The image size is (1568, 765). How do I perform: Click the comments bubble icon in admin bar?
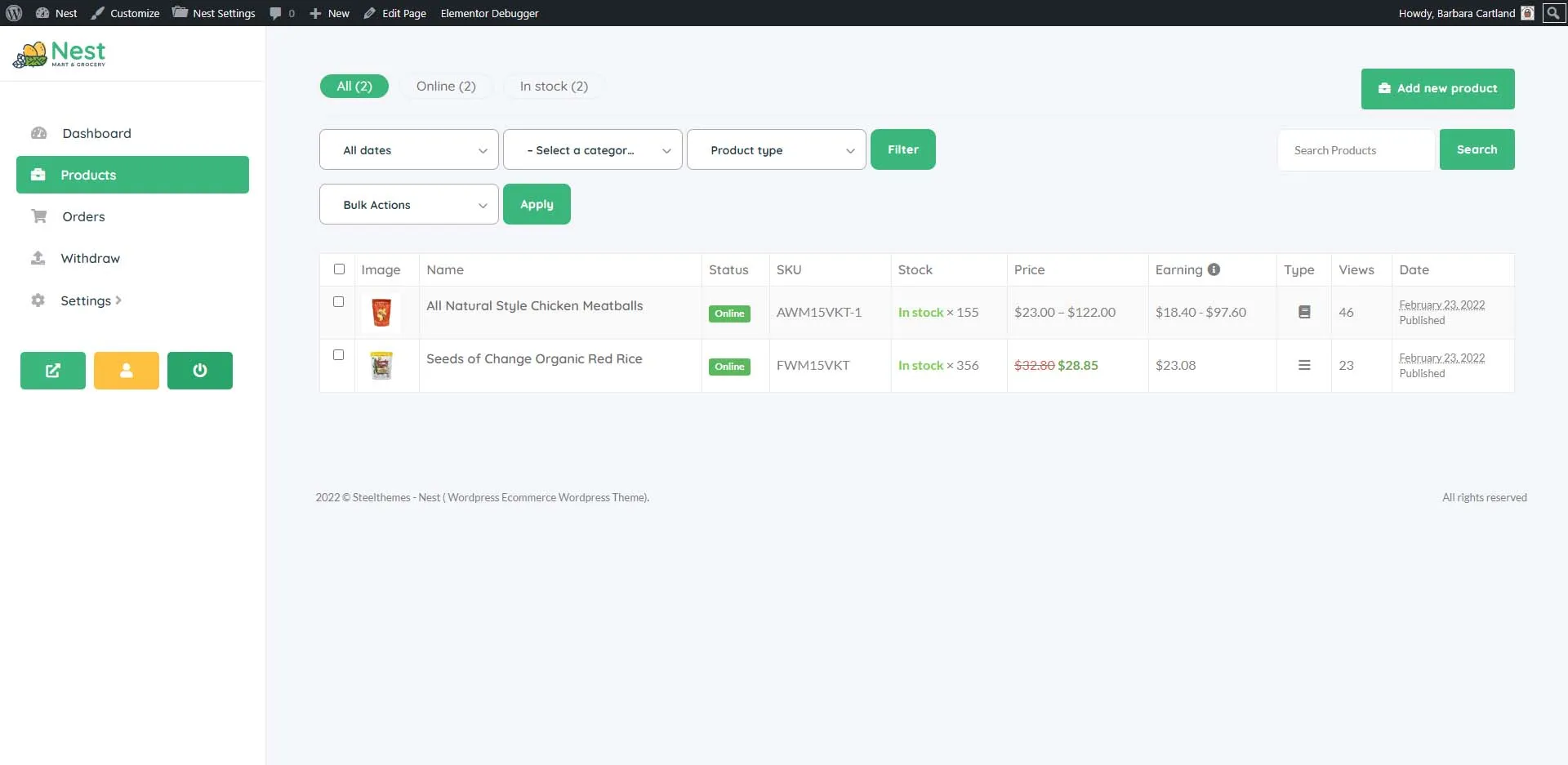tap(275, 13)
